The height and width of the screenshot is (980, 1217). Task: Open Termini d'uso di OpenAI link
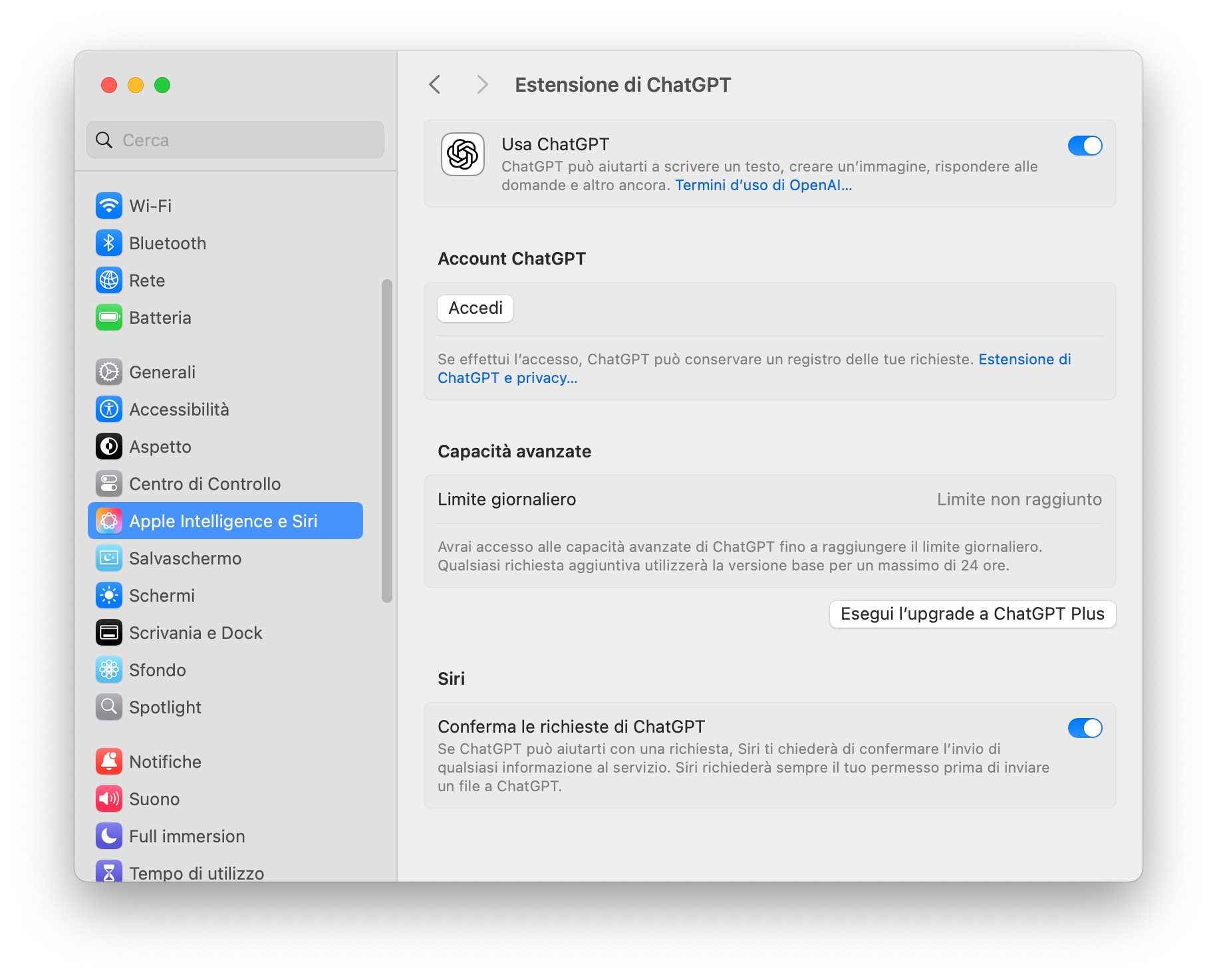pyautogui.click(x=763, y=185)
